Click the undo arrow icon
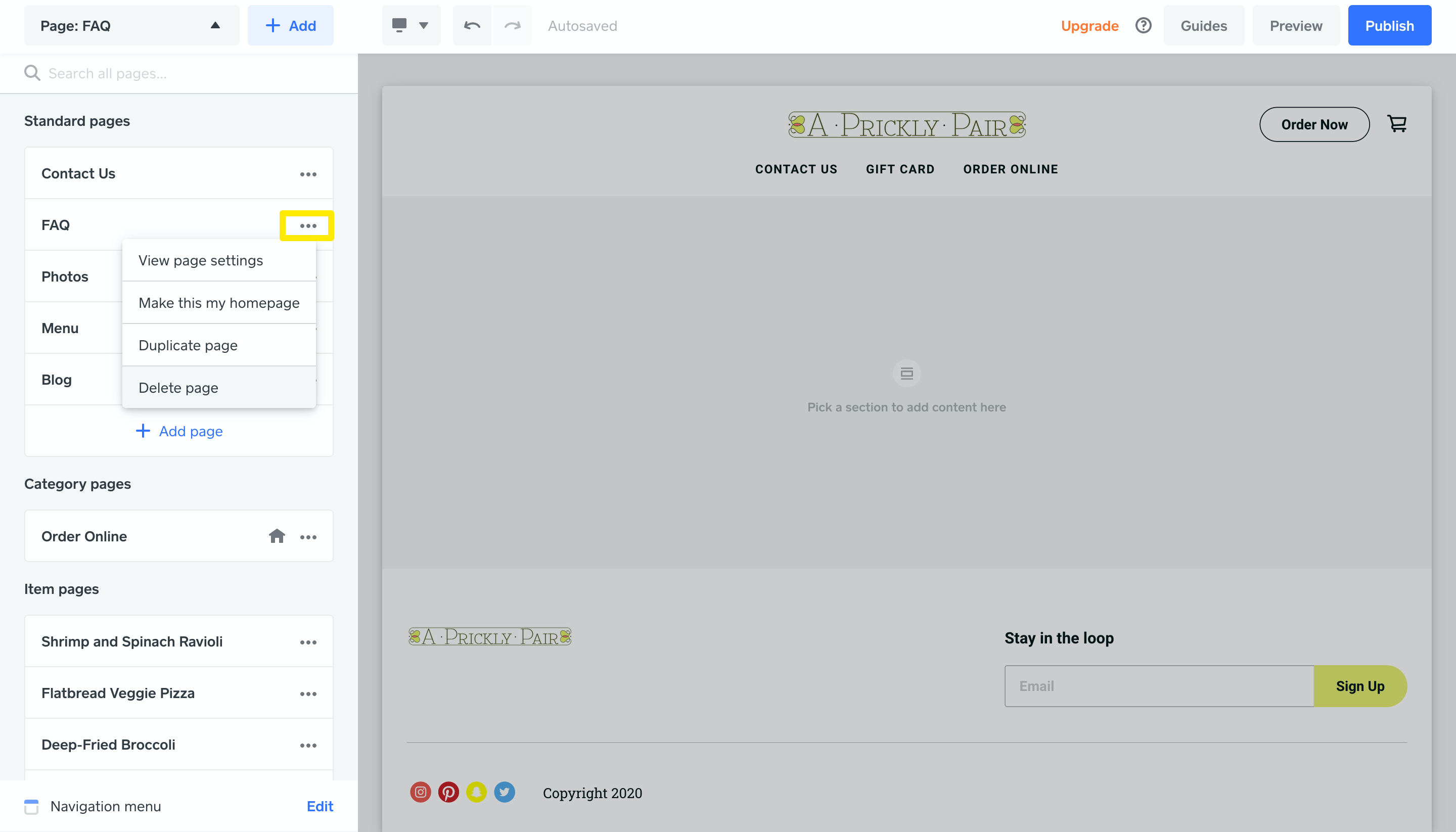This screenshot has width=1456, height=832. (472, 26)
